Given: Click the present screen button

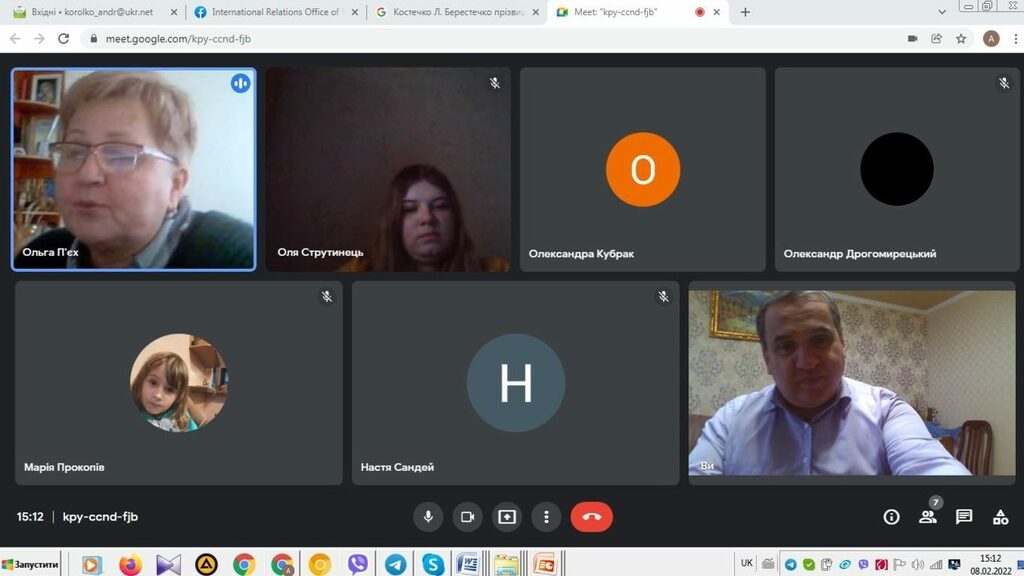Looking at the screenshot, I should click(x=507, y=517).
